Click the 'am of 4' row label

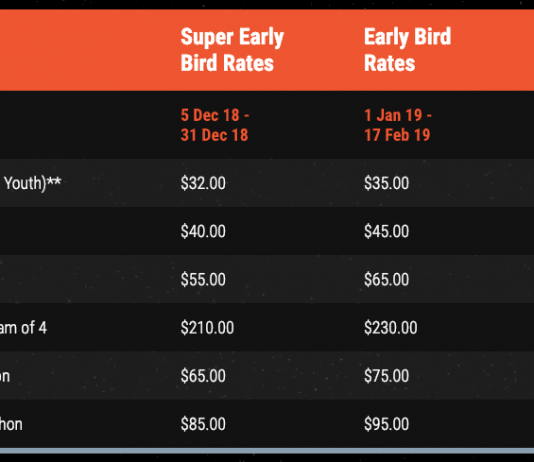click(23, 328)
